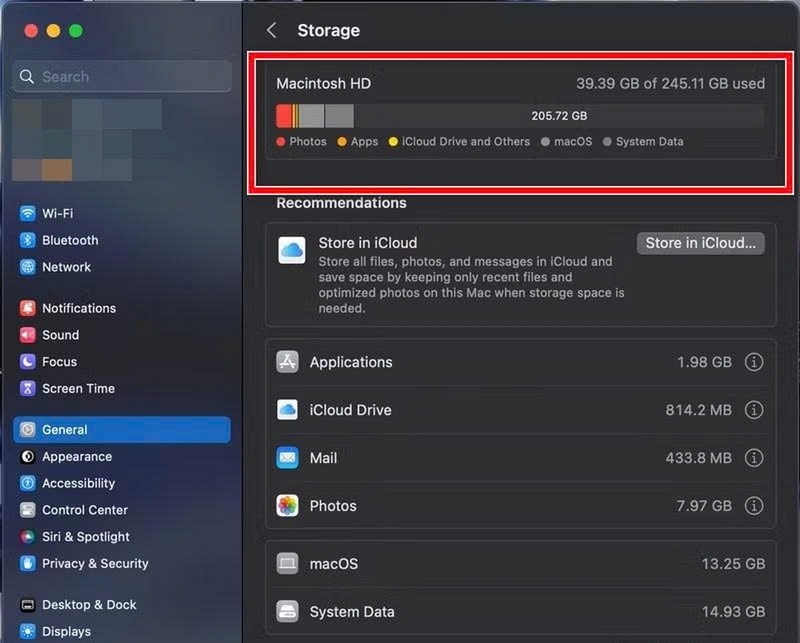Click the Applications row label
Screen dimensions: 800x643
click(x=351, y=362)
